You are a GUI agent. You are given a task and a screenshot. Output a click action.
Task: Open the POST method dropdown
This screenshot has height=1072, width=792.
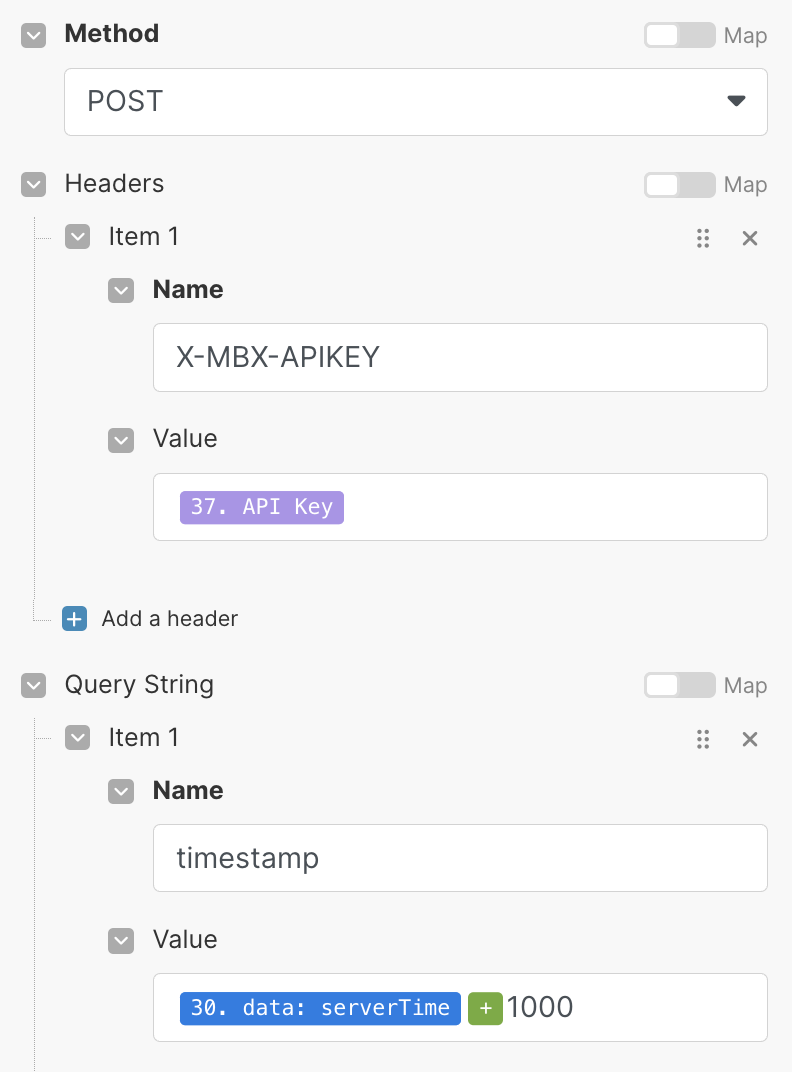coord(416,102)
